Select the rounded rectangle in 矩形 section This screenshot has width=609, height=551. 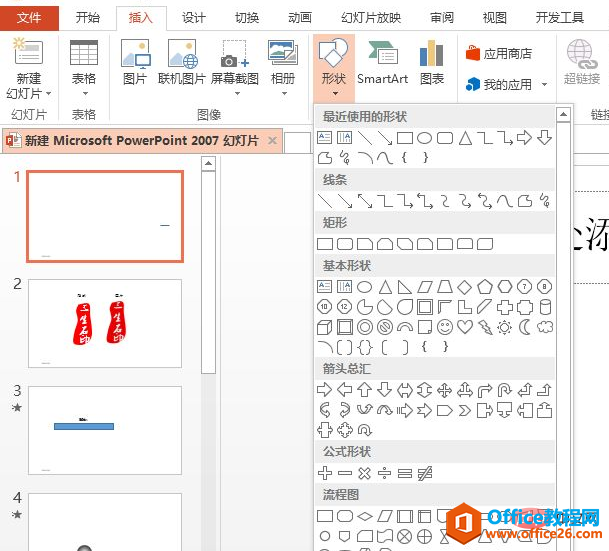point(345,244)
